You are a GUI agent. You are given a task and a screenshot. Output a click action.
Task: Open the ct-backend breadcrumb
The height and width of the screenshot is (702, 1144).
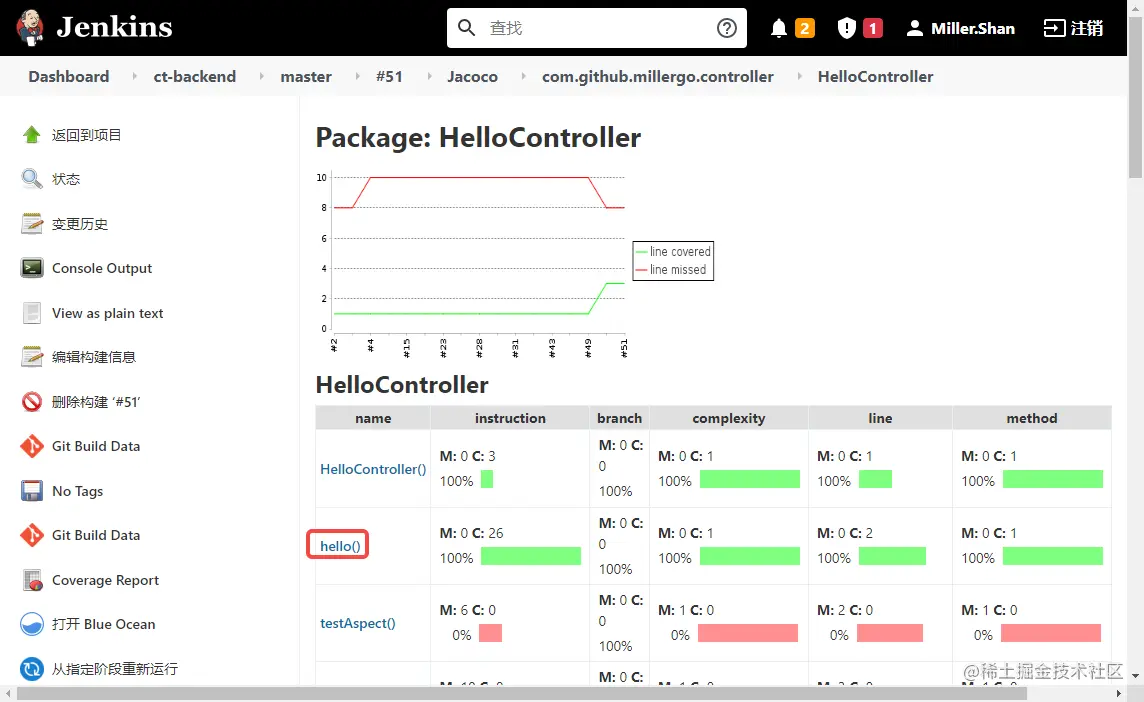click(x=195, y=77)
